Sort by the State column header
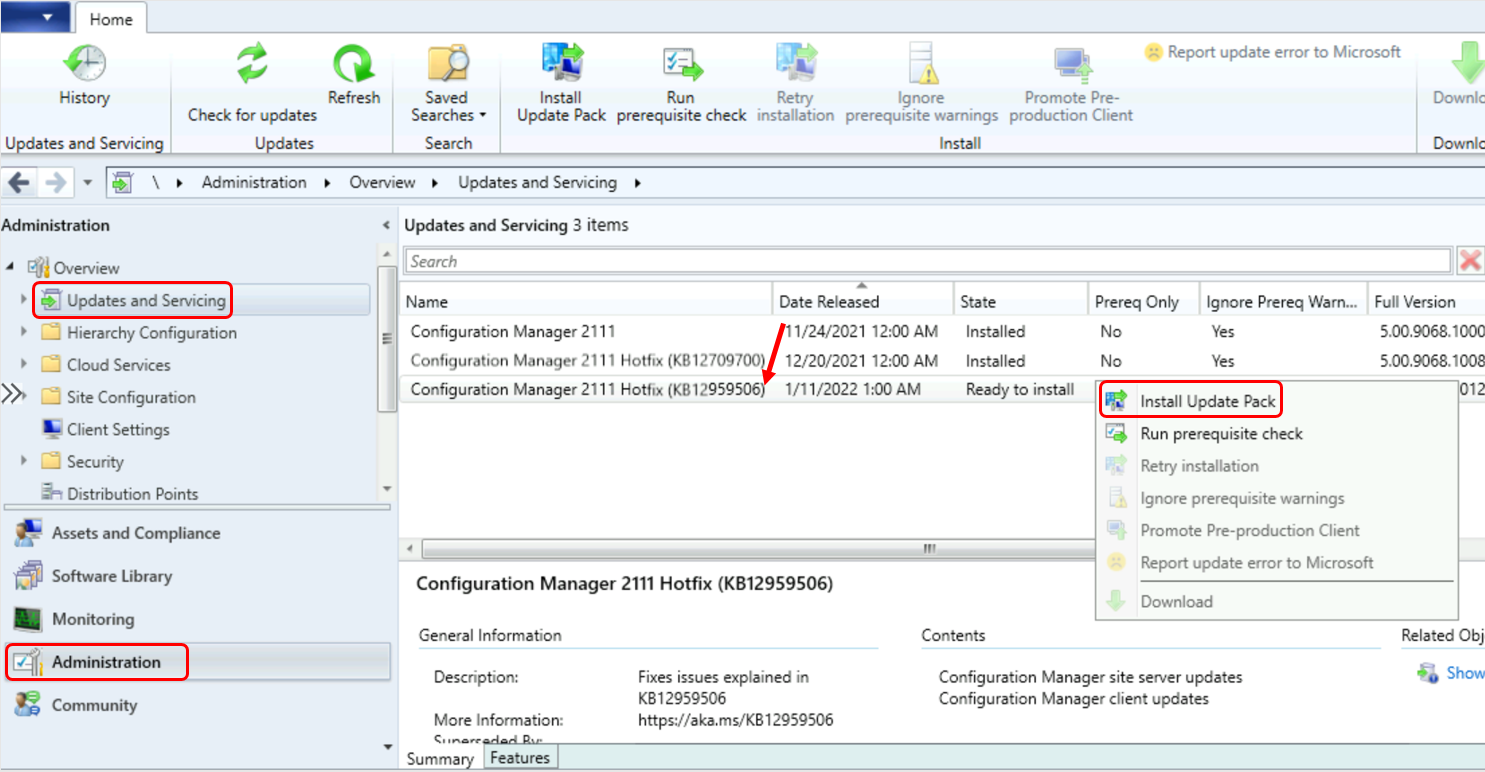The image size is (1485, 772). pyautogui.click(x=1021, y=301)
